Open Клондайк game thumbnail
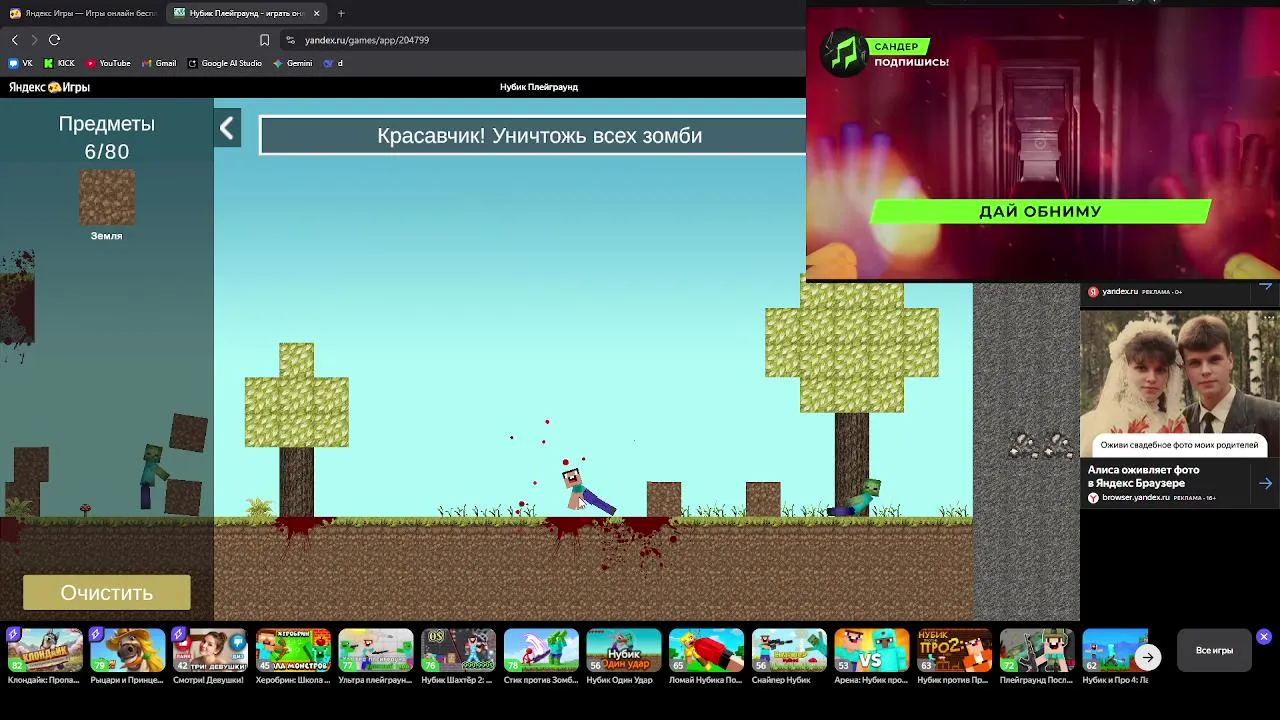 (x=45, y=651)
